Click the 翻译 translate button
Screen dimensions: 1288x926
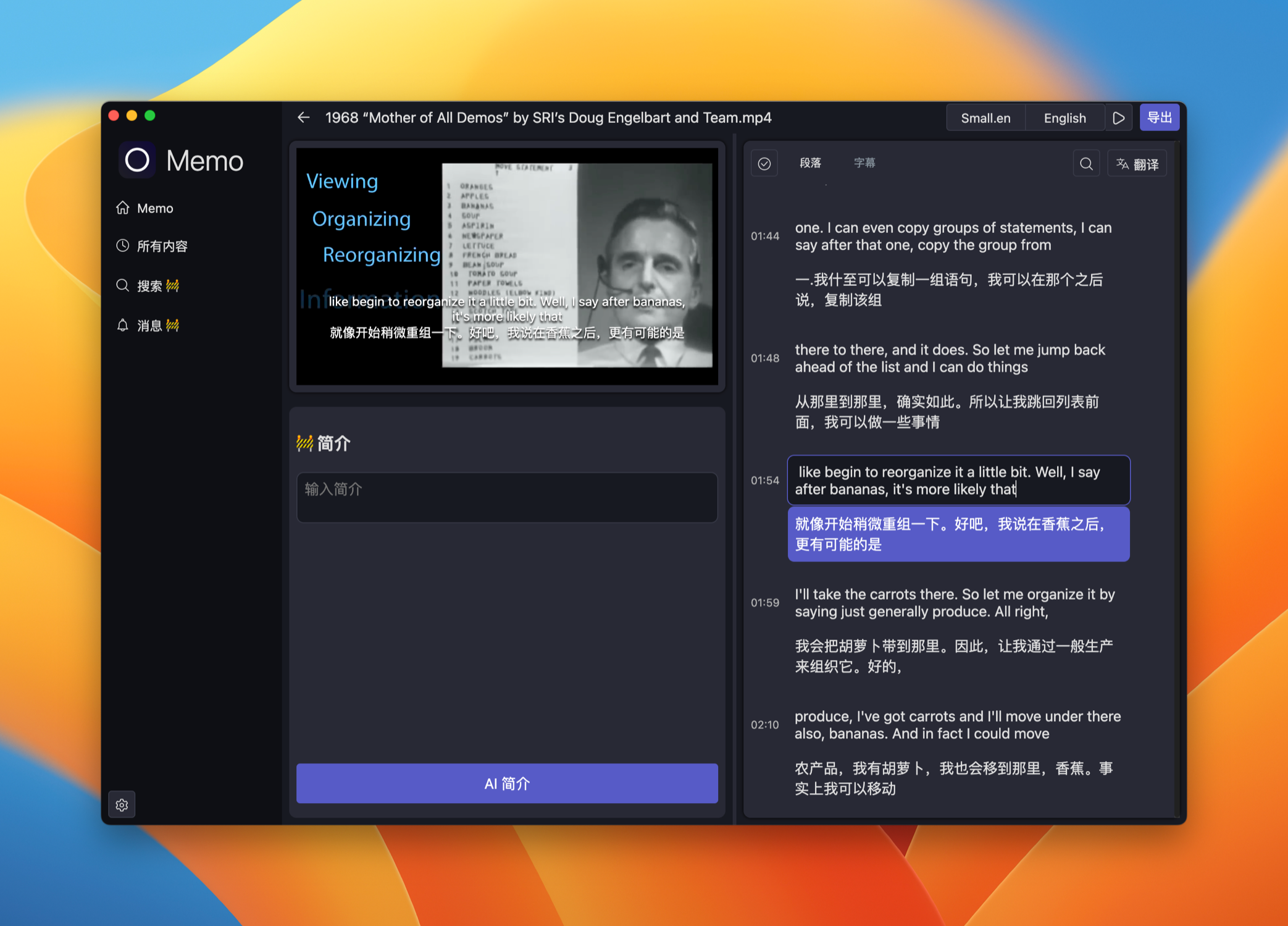(1137, 164)
